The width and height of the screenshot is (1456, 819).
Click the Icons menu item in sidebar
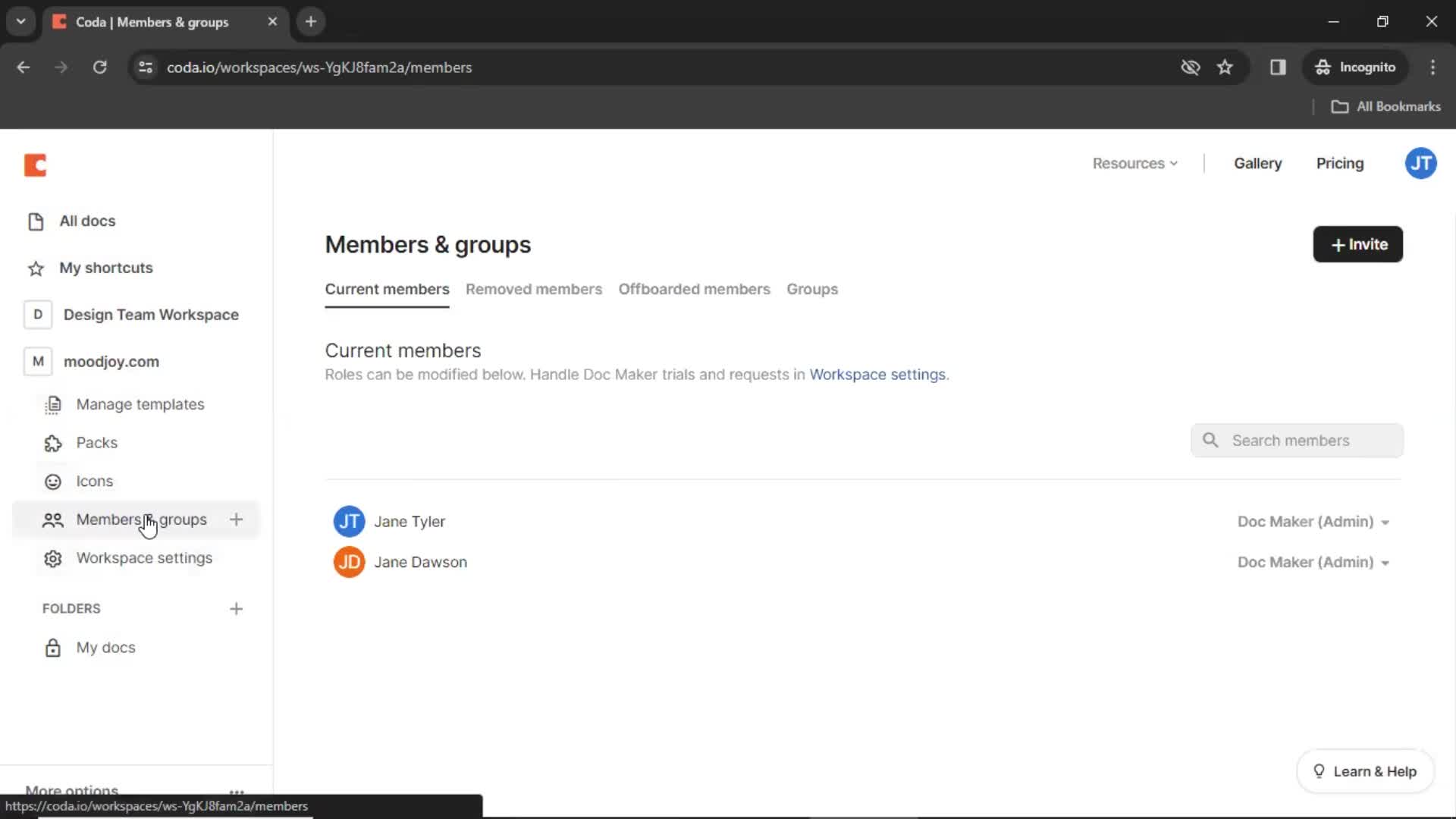click(95, 481)
